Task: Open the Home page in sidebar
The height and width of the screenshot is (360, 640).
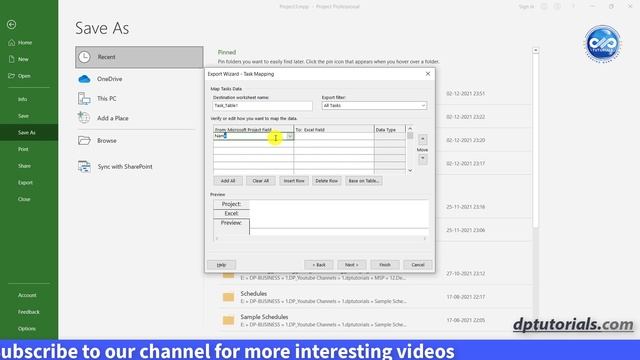Action: (20, 42)
